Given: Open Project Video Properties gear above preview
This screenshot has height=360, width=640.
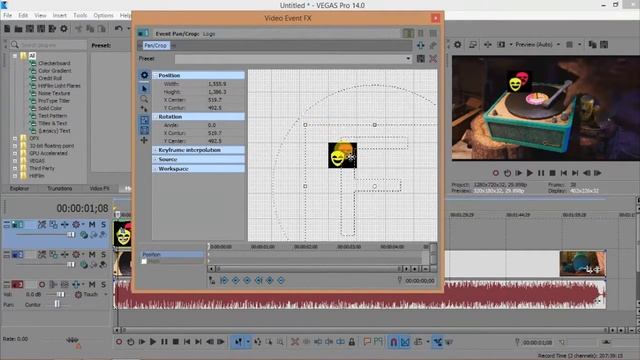Looking at the screenshot, I should tap(458, 44).
